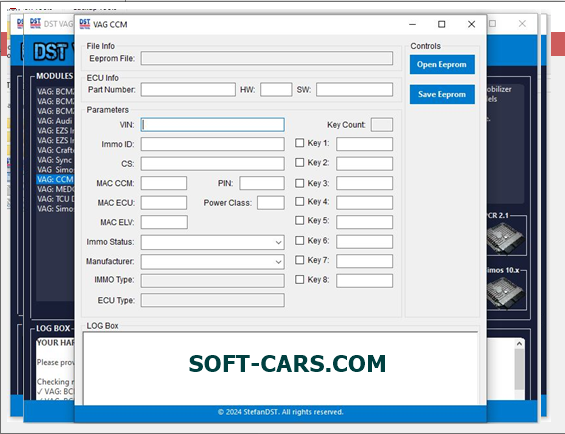Enable the Key 3 checkbox
This screenshot has width=565, height=434.
click(299, 183)
